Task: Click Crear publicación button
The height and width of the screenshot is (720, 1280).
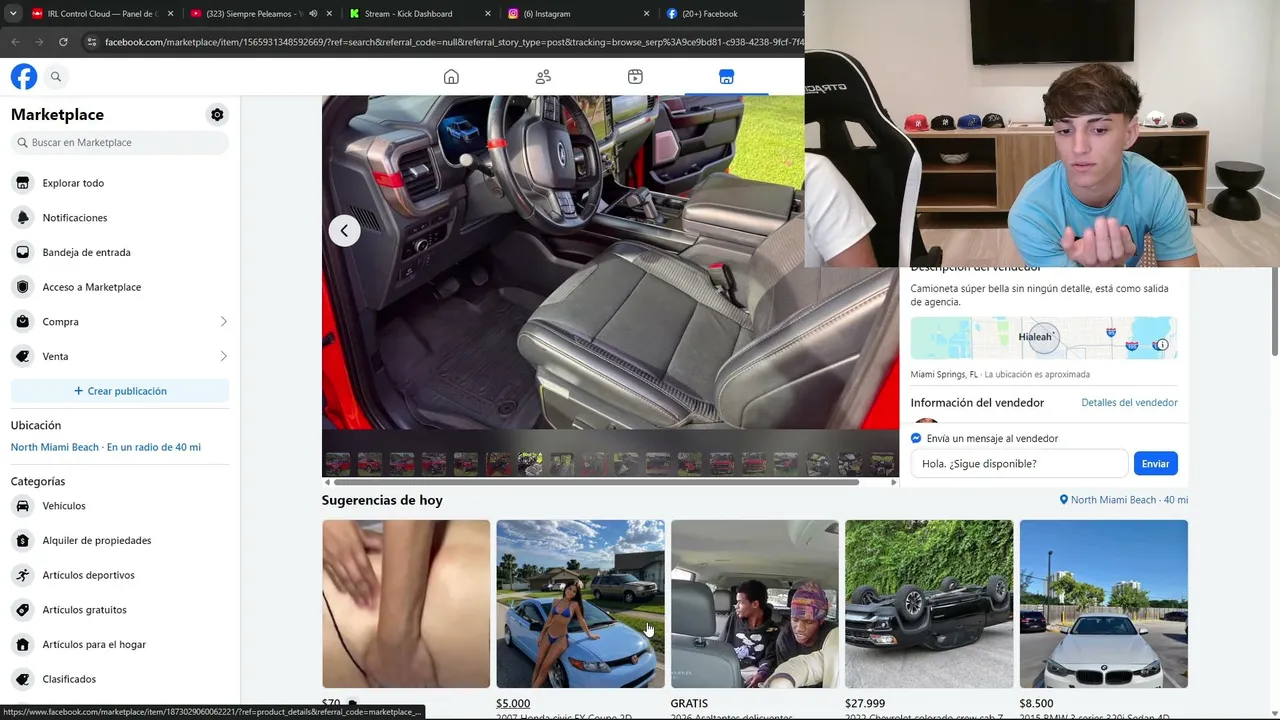Action: (120, 391)
